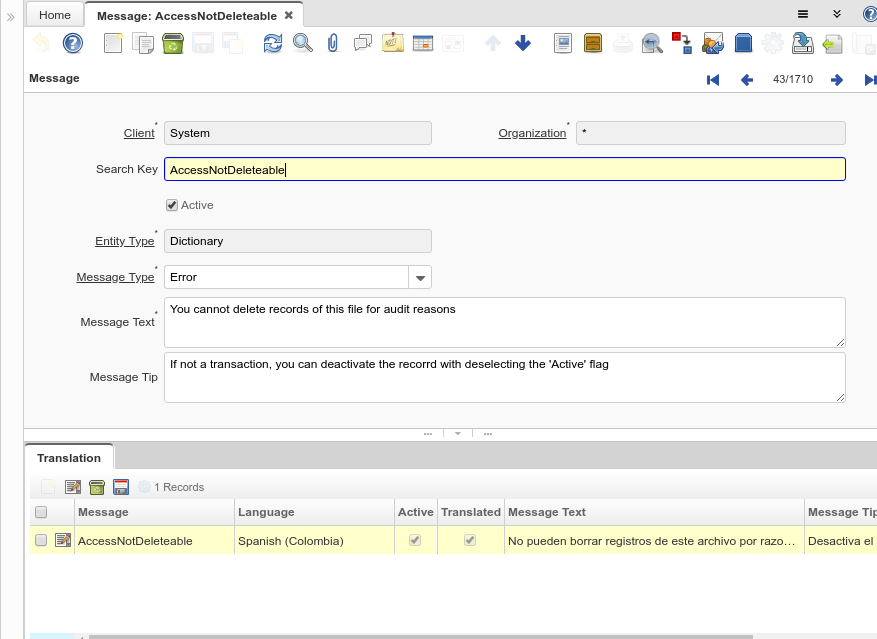877x639 pixels.
Task: Delete the record using the green bin icon
Action: (x=172, y=43)
